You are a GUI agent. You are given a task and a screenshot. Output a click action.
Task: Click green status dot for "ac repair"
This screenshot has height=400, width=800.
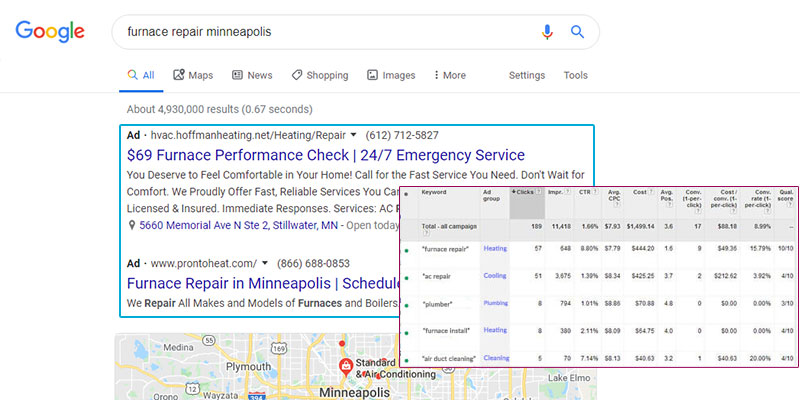(x=406, y=278)
